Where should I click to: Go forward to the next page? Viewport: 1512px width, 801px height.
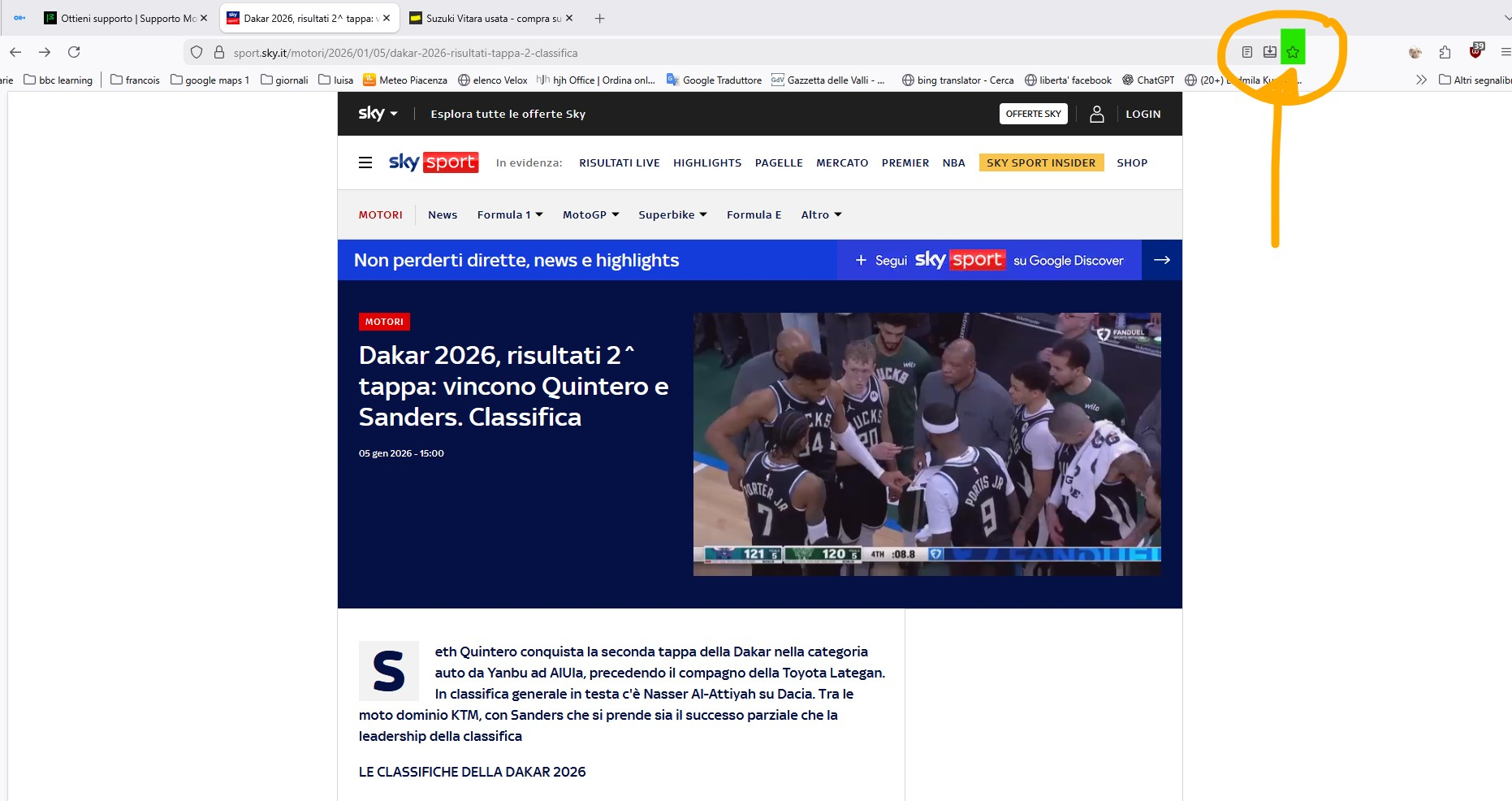[x=45, y=52]
